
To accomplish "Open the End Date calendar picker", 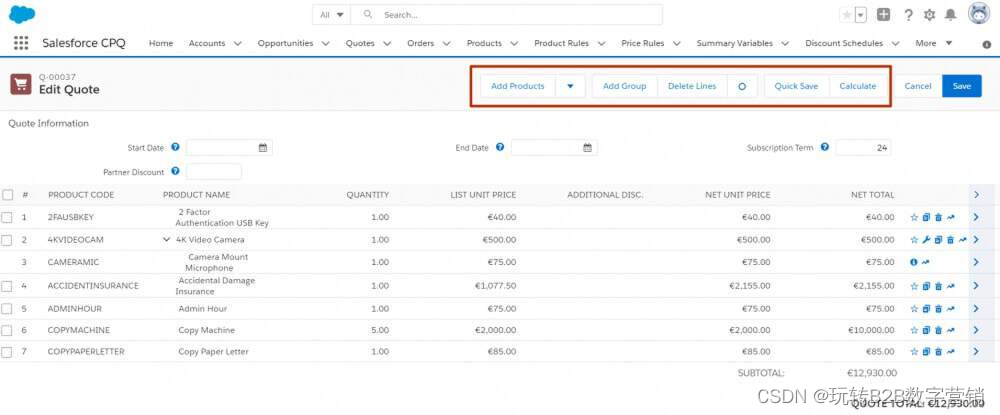I will (587, 148).
